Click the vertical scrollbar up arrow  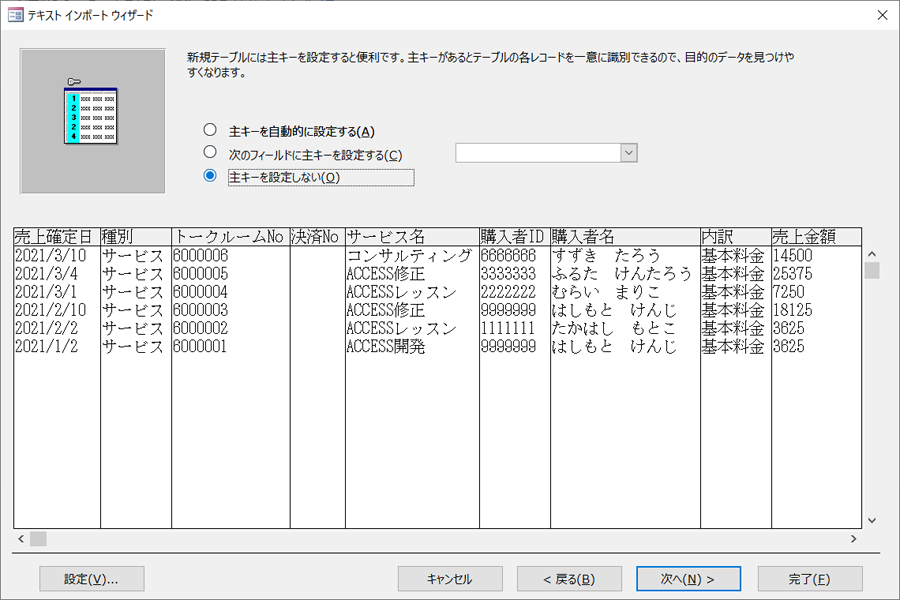coord(871,254)
